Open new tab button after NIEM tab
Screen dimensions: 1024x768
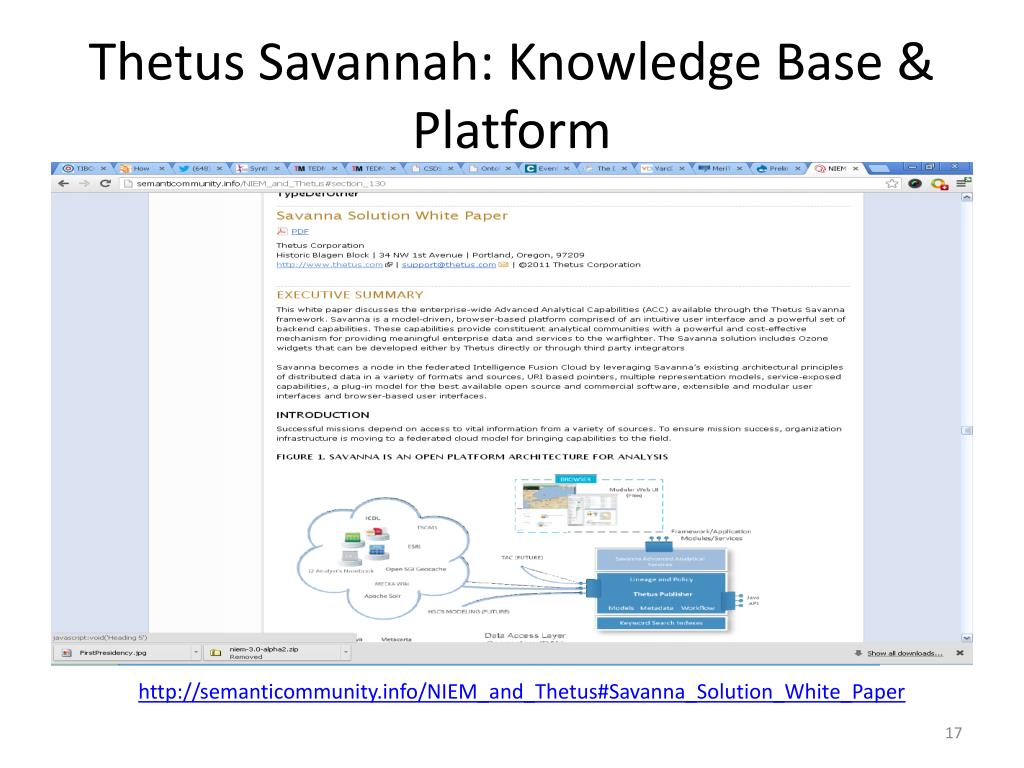[x=878, y=168]
